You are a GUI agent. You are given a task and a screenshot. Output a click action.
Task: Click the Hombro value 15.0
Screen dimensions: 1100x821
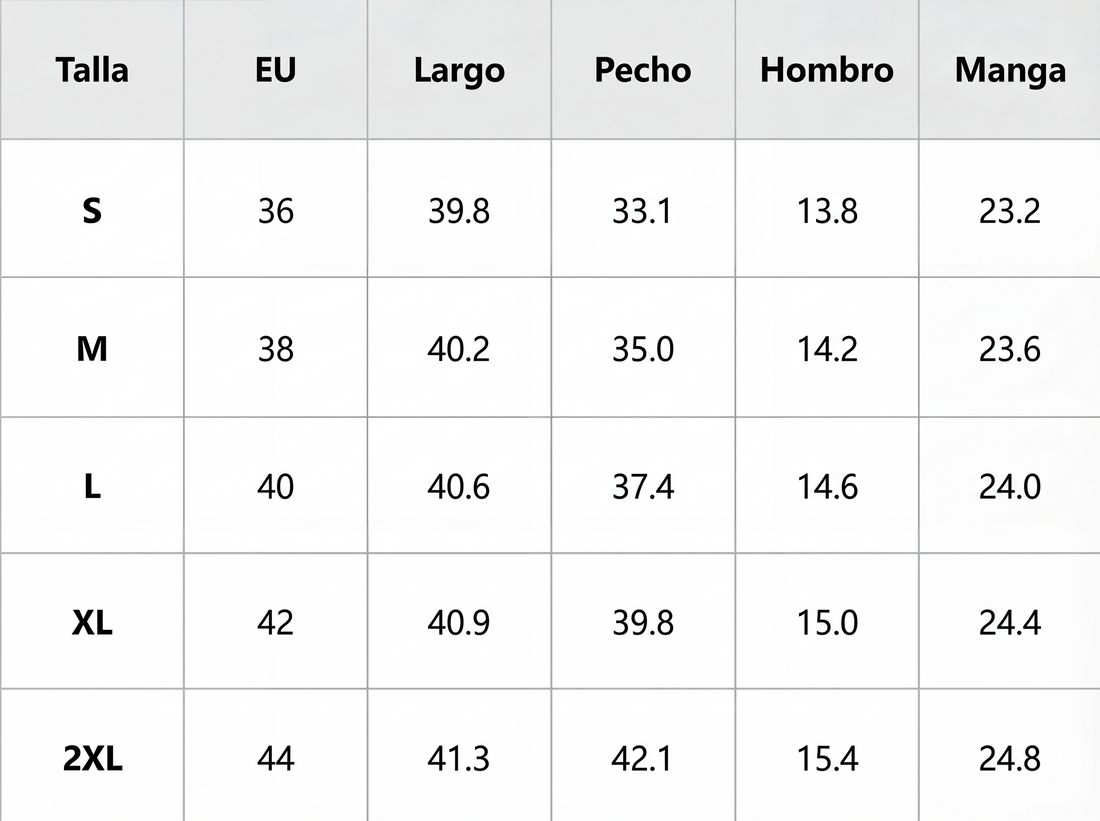(827, 622)
